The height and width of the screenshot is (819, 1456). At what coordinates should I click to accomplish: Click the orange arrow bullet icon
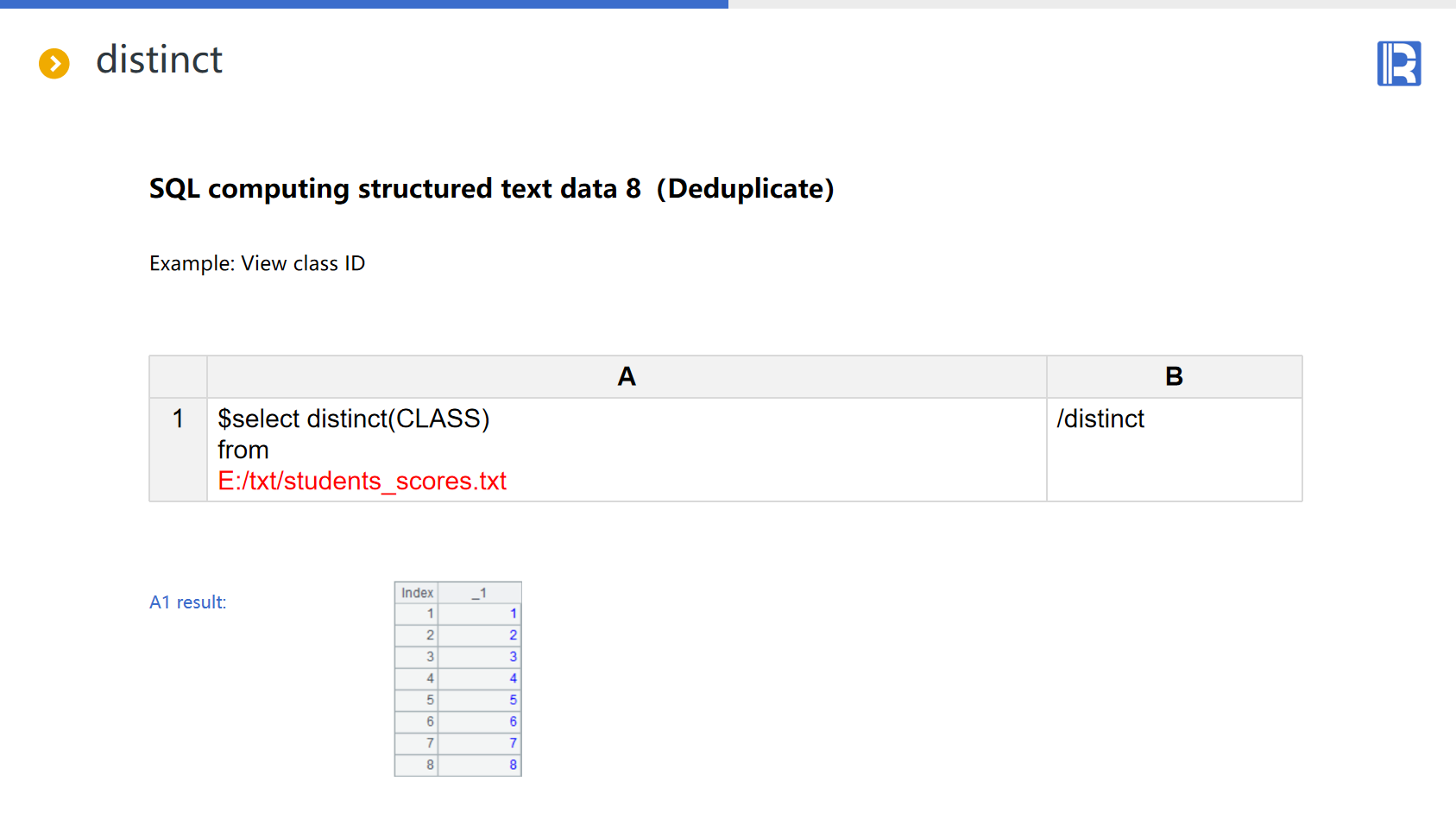pyautogui.click(x=54, y=63)
